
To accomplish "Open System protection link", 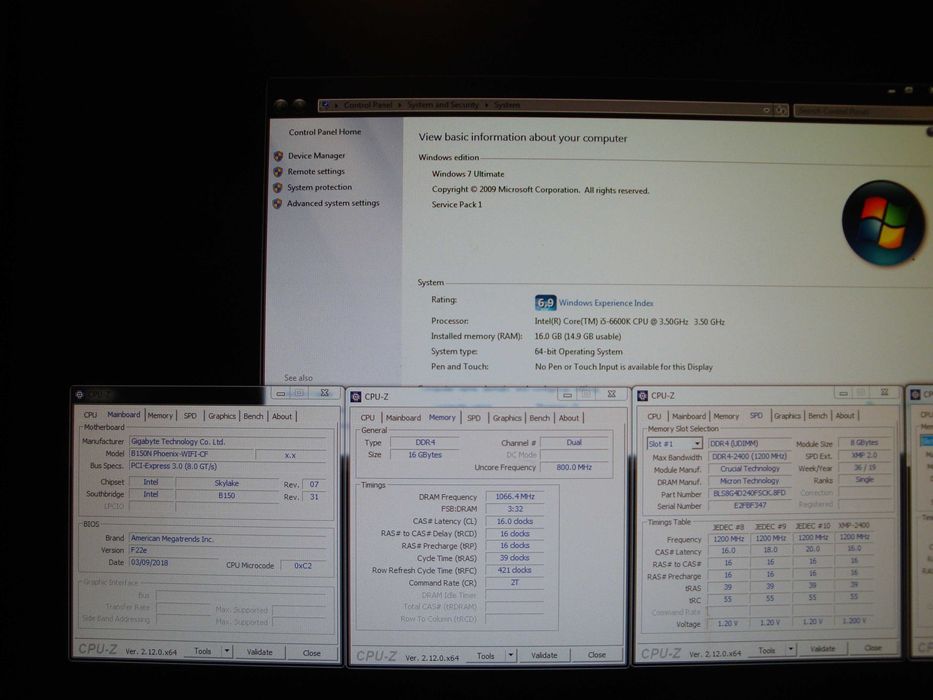I will point(320,188).
